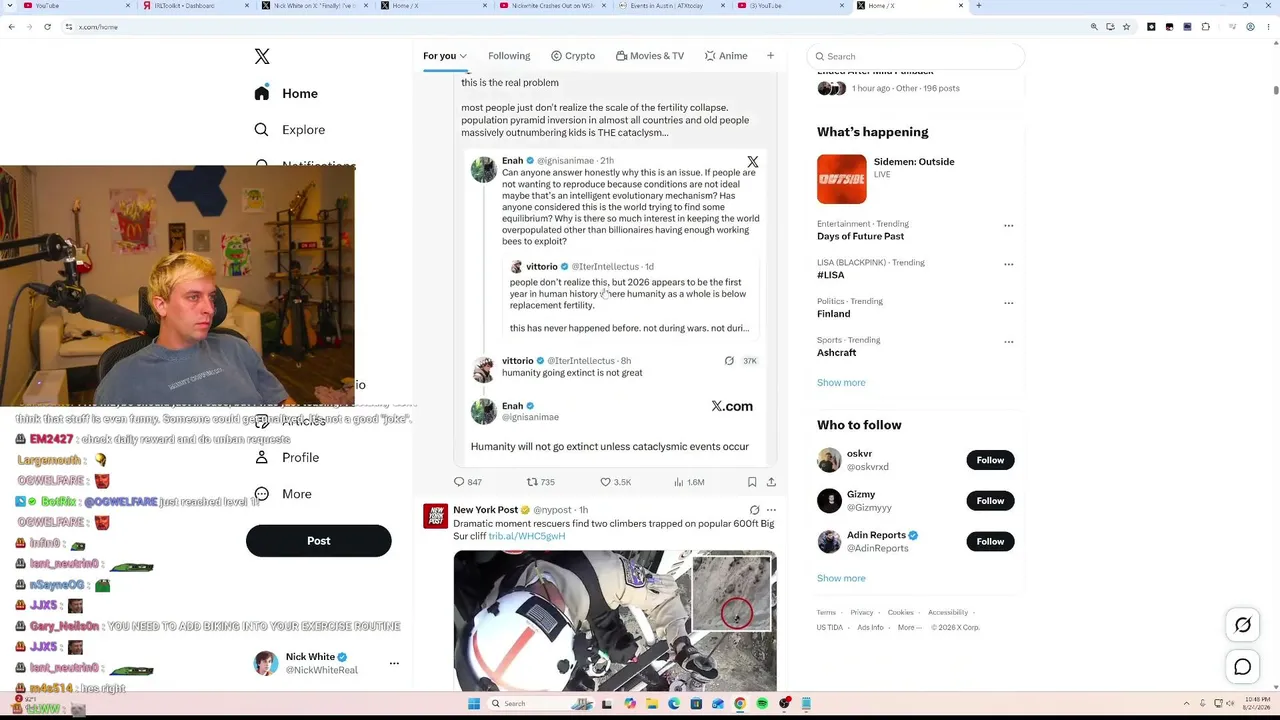Open more options for Finland trend
The image size is (1280, 720).
click(x=1008, y=303)
